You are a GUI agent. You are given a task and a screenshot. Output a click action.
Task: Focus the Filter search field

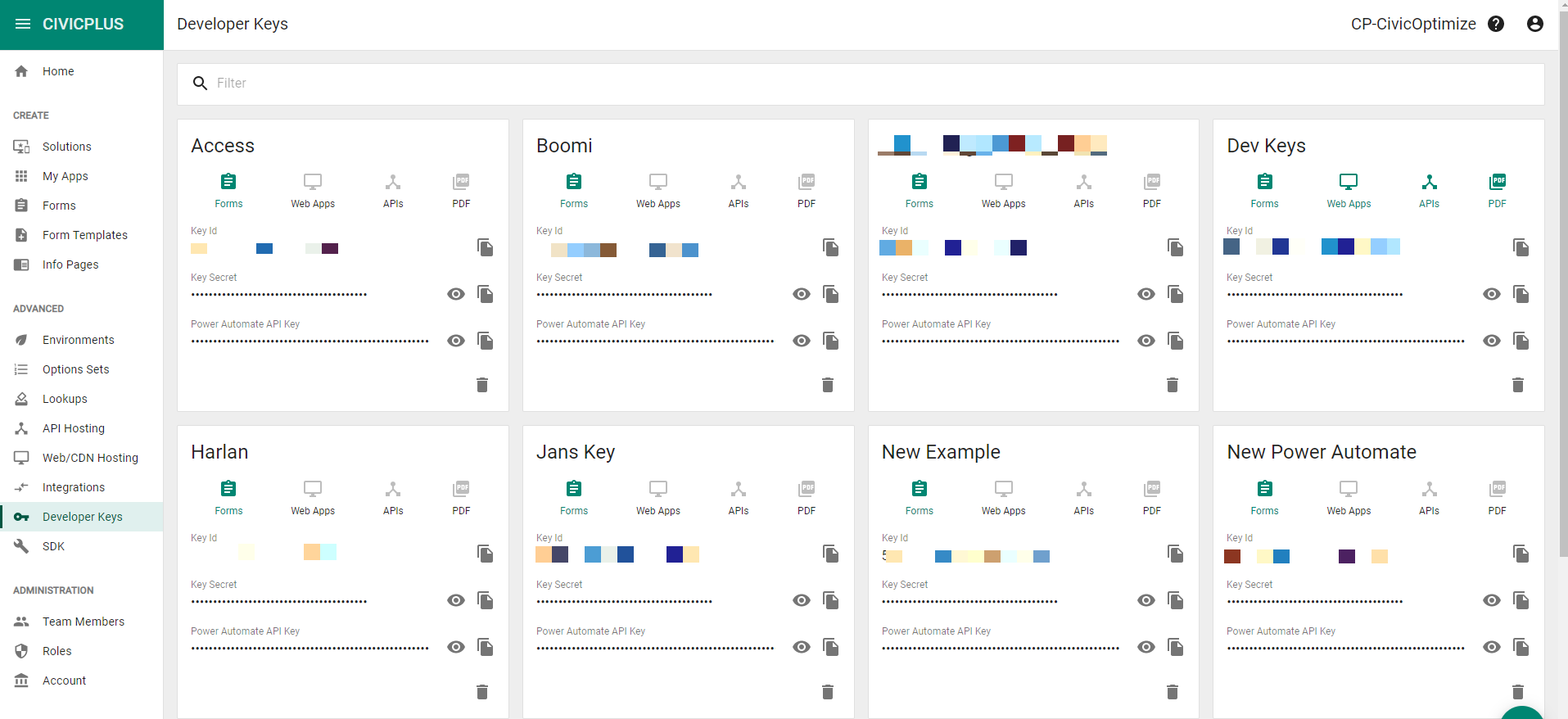click(x=861, y=84)
